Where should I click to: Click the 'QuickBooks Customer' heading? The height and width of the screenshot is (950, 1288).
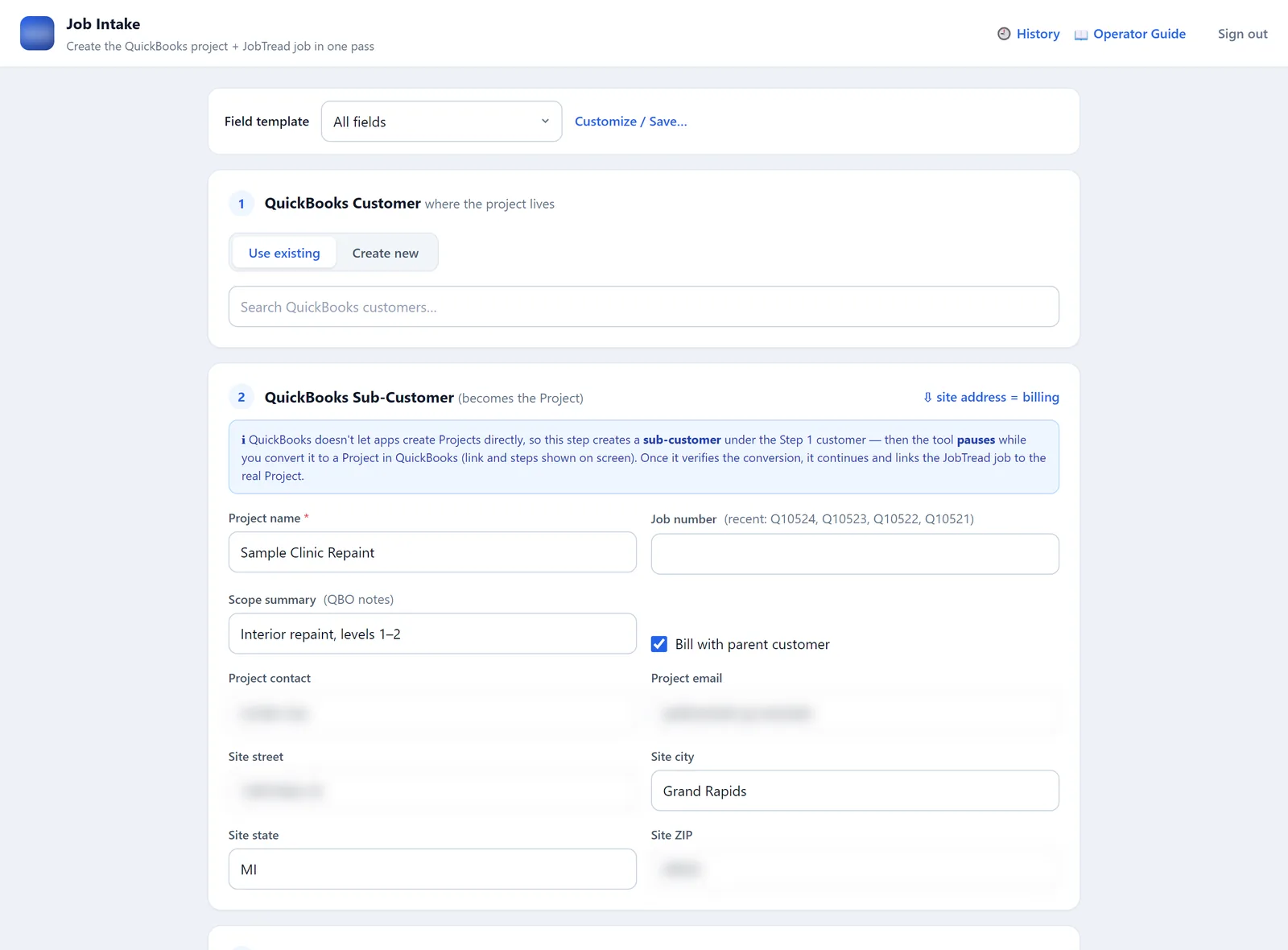pos(342,203)
